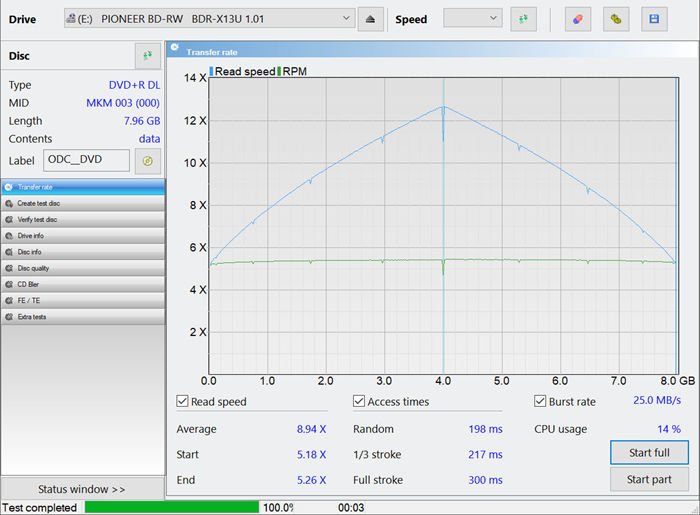Open the Speed dropdown
This screenshot has width=700, height=515.
[x=473, y=18]
